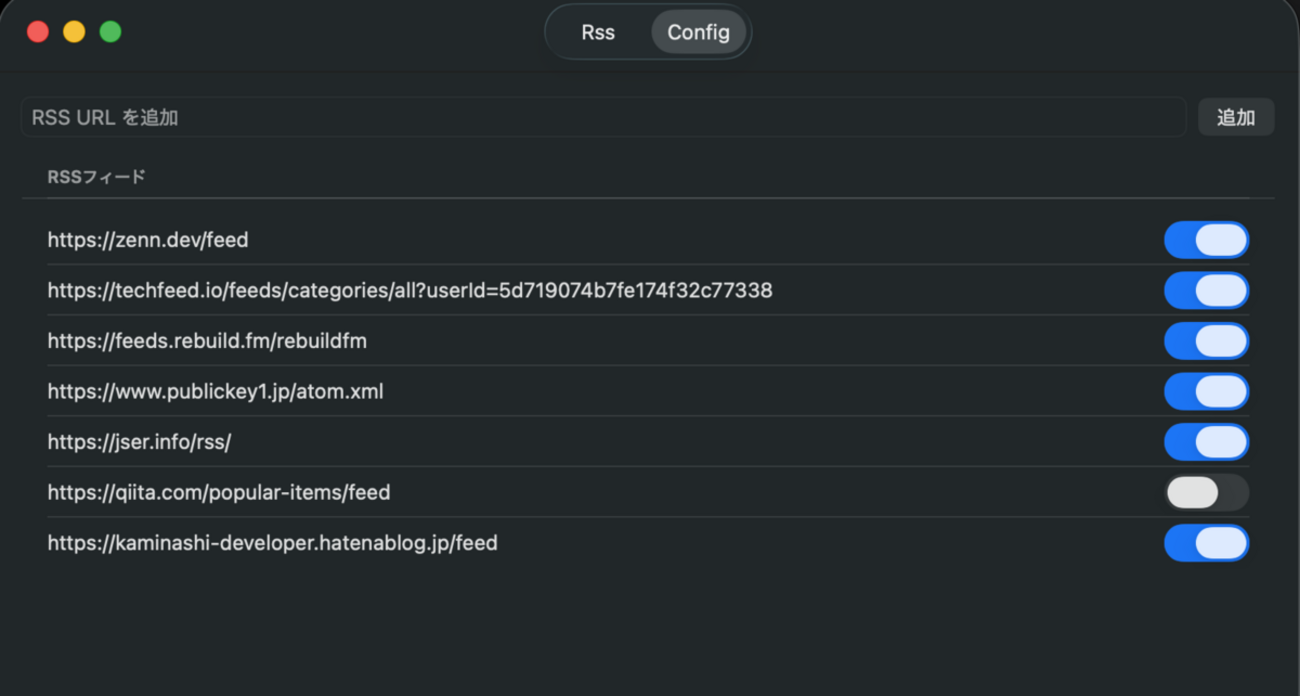
Task: Switch off the jser.info feed
Action: point(1206,442)
